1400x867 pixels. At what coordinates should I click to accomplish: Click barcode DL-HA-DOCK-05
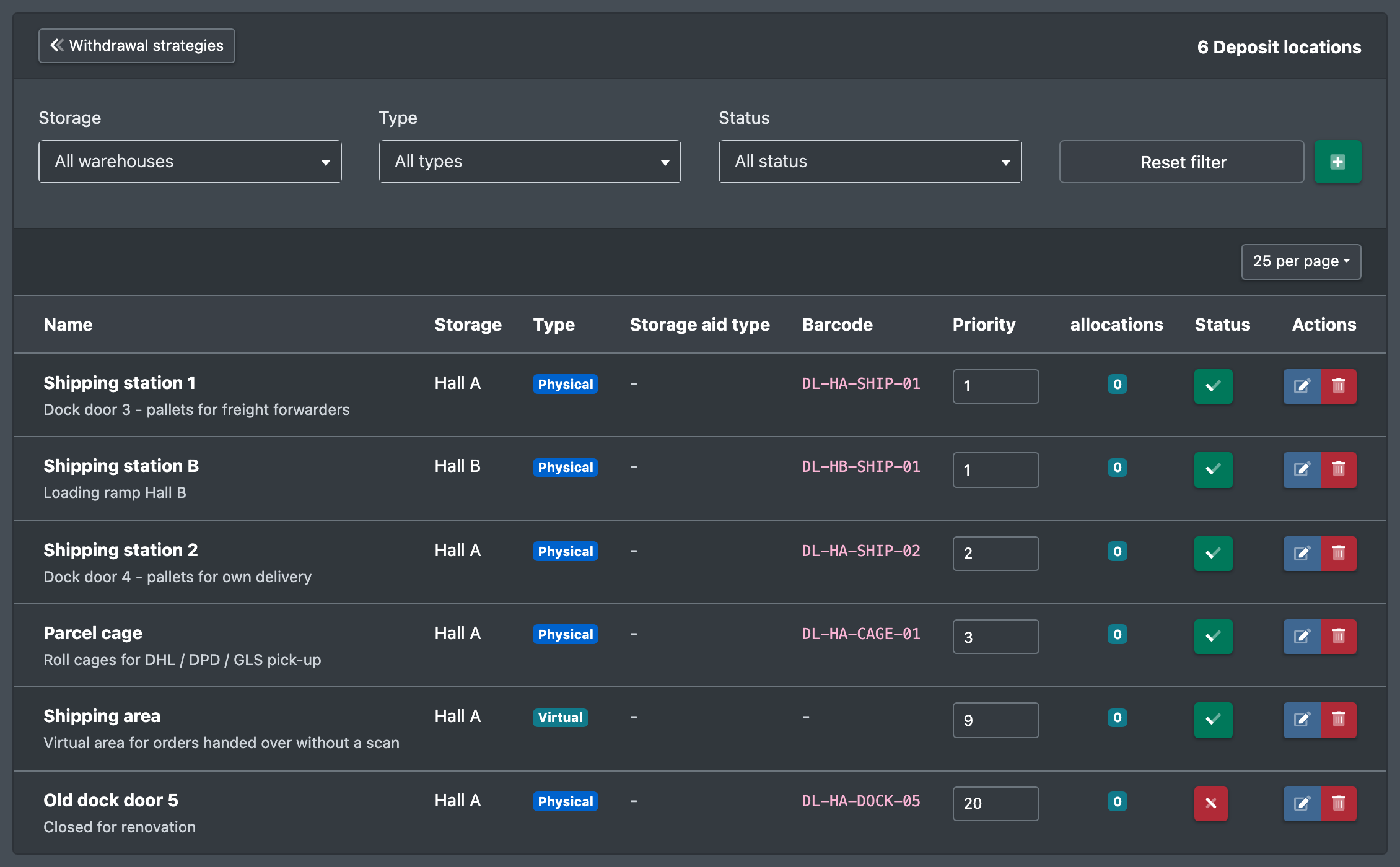pyautogui.click(x=861, y=801)
